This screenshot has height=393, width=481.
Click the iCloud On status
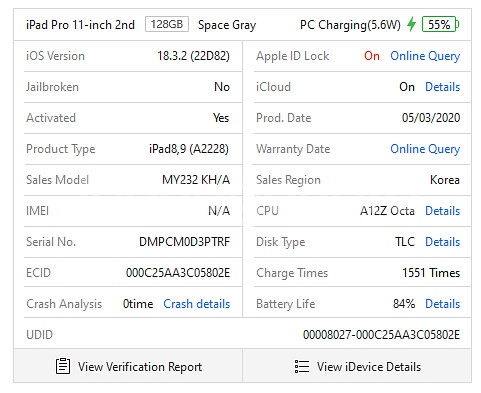(x=407, y=87)
